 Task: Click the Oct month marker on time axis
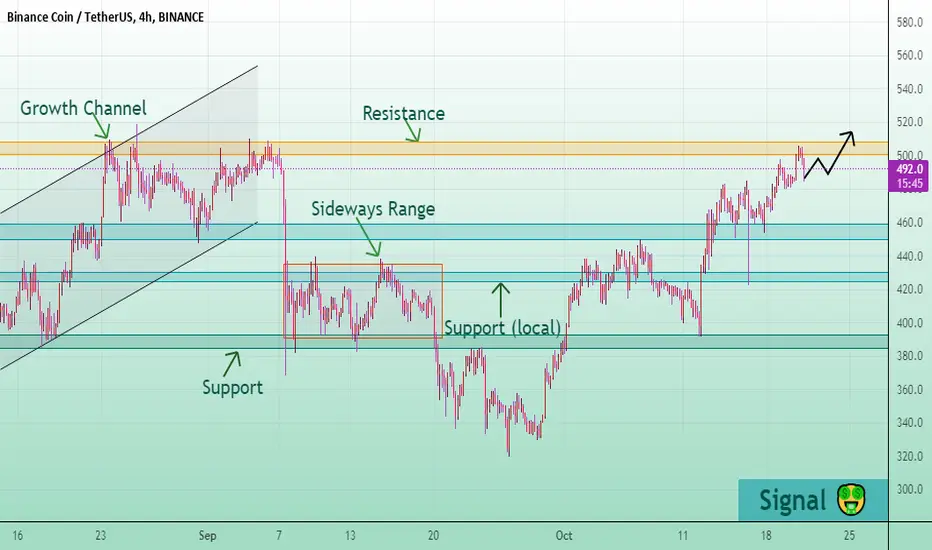[x=563, y=536]
